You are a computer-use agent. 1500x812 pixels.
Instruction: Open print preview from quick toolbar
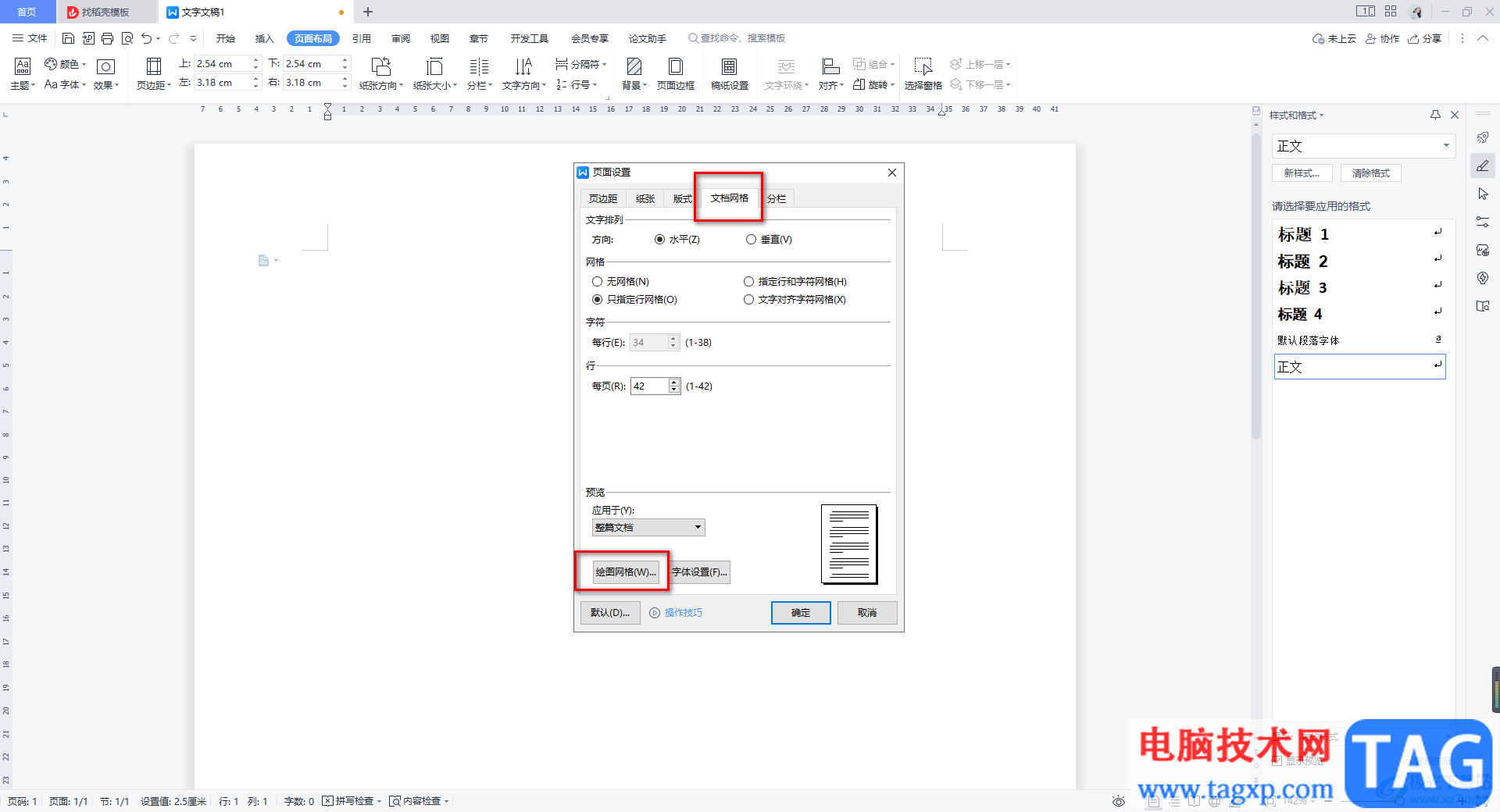coord(127,38)
